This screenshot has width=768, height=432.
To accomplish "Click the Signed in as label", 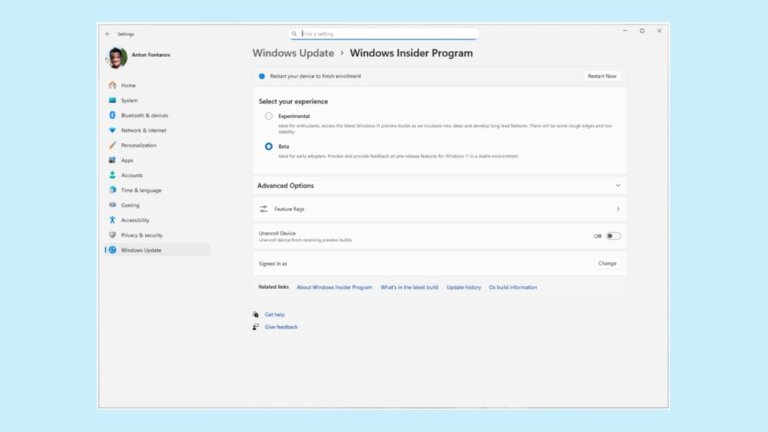I will [x=273, y=264].
